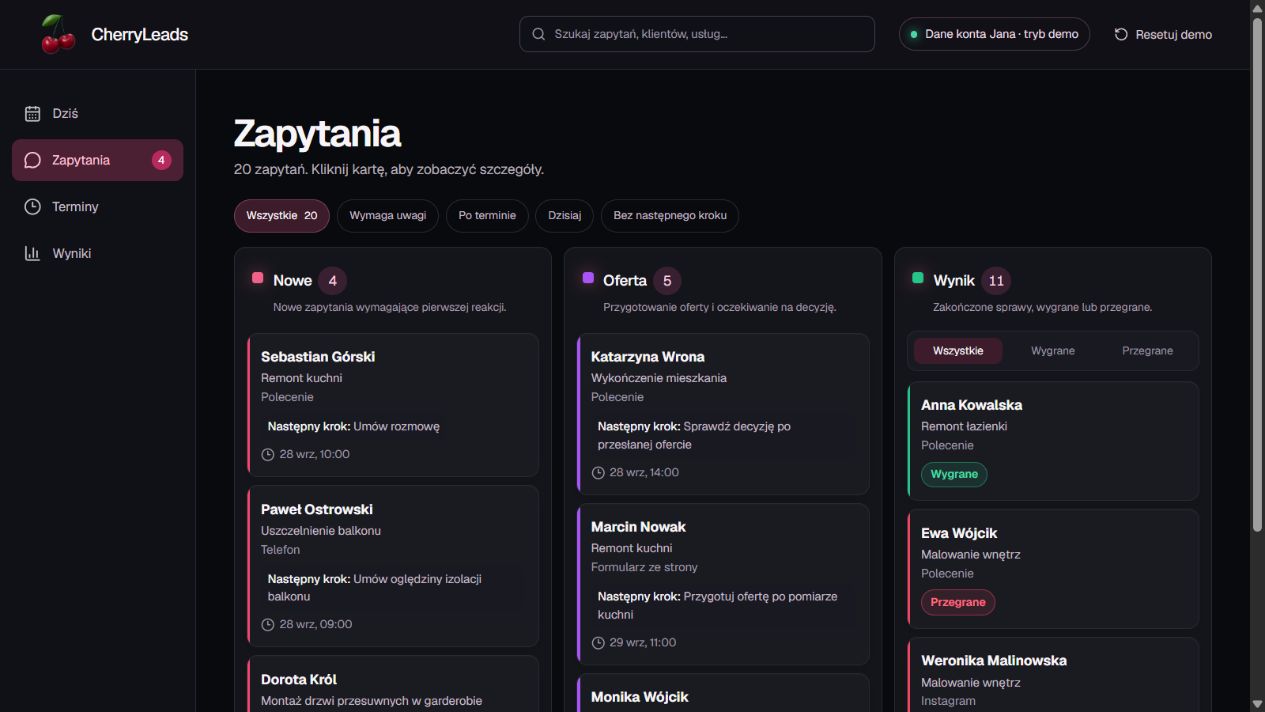Switch to the Wygrane tab in Wynik column
Screen dimensions: 1265x712
(1053, 351)
